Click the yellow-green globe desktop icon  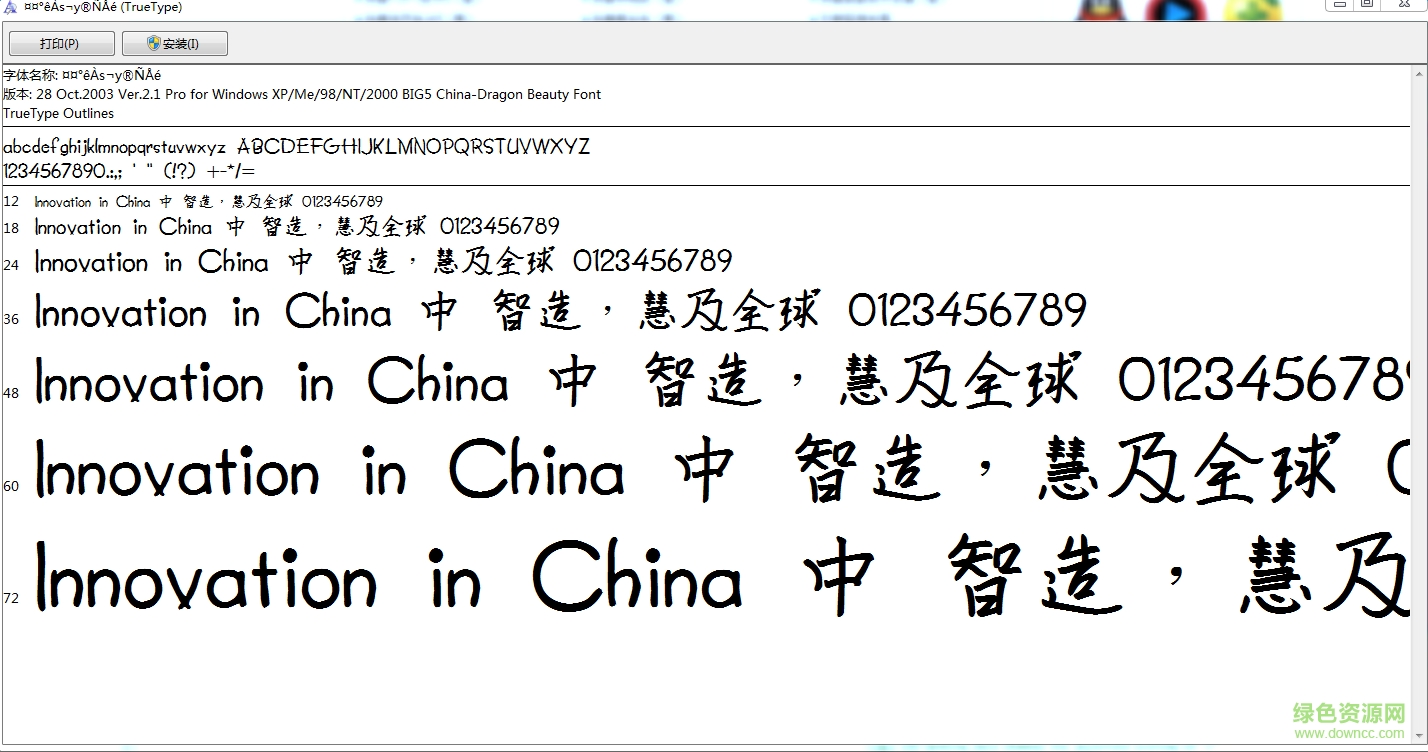(1251, 12)
